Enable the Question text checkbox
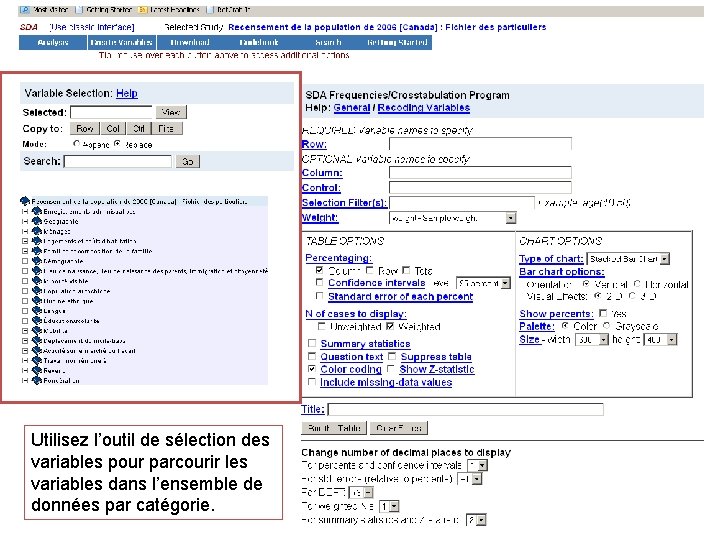This screenshot has width=720, height=540. click(312, 356)
